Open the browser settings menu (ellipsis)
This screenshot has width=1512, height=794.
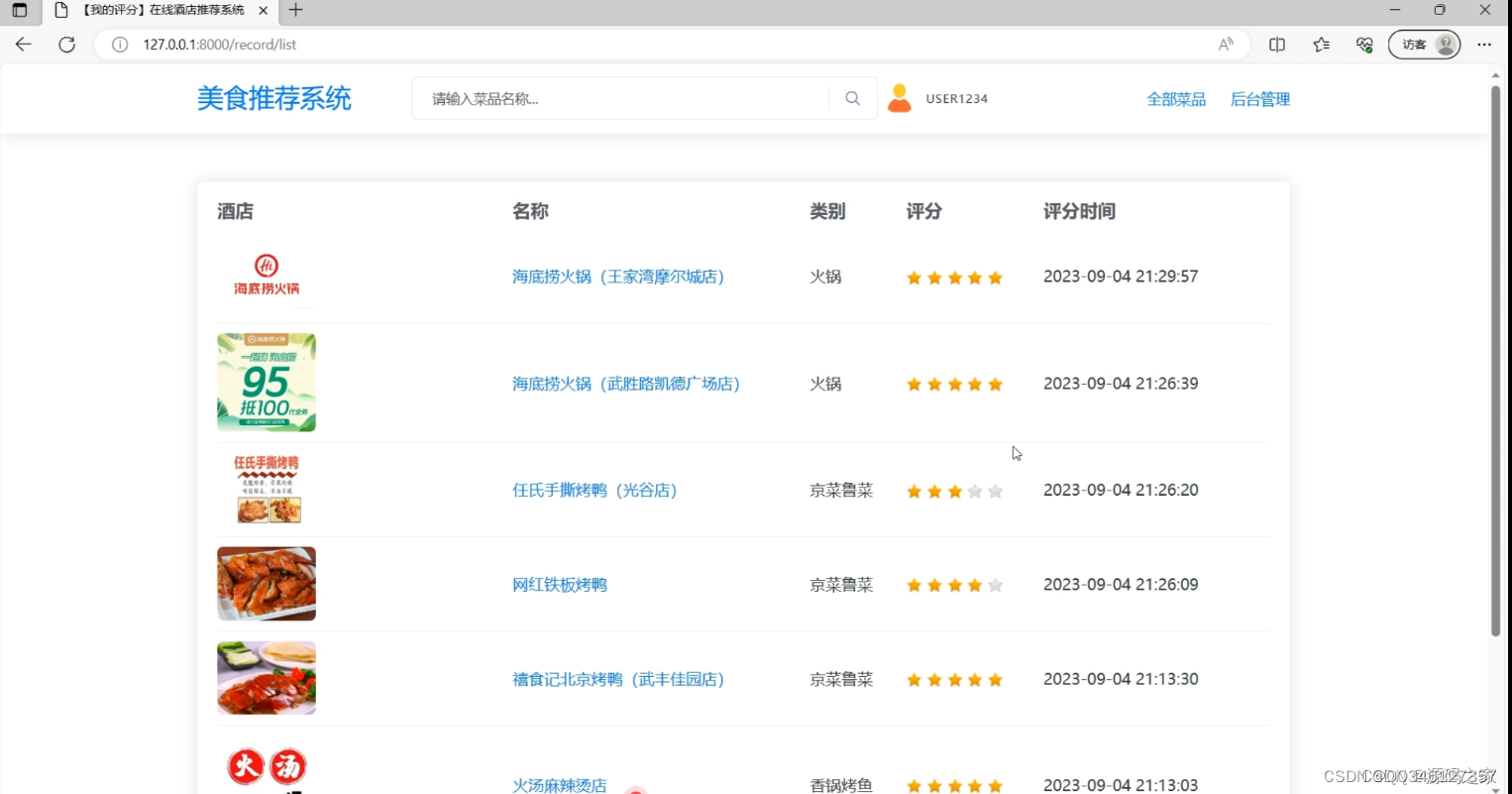tap(1484, 44)
